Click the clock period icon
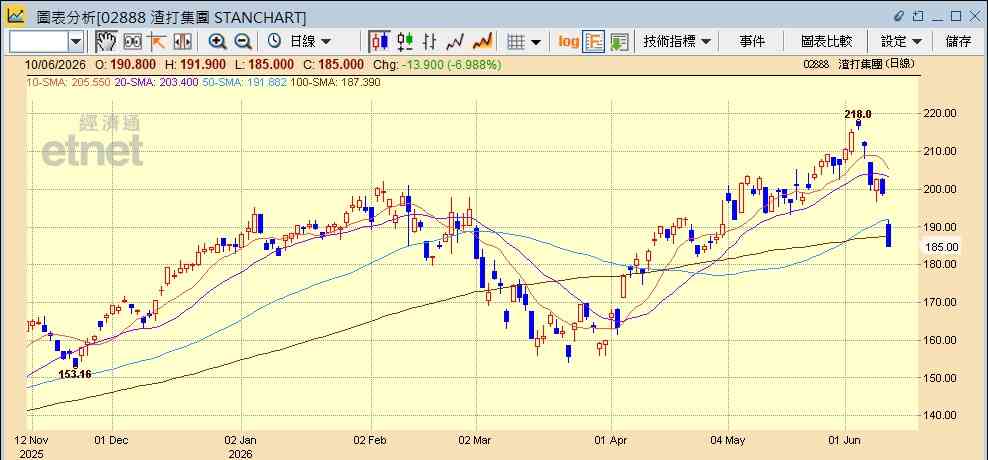988x460 pixels. click(x=274, y=42)
